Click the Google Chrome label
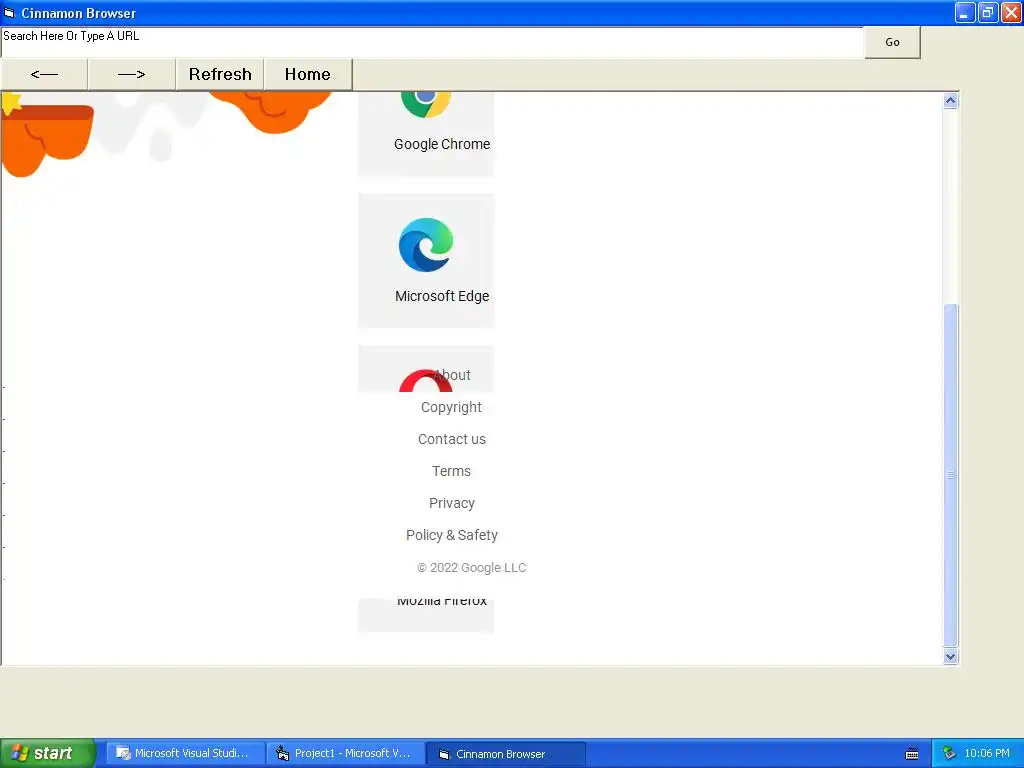The width and height of the screenshot is (1024, 768). (442, 144)
